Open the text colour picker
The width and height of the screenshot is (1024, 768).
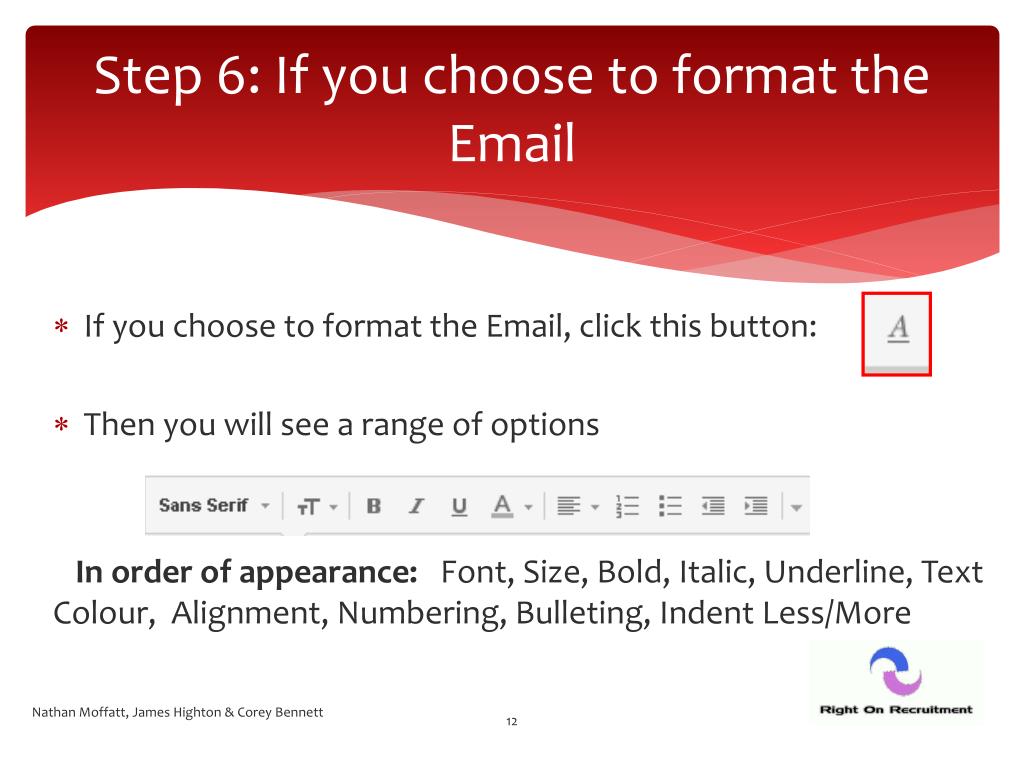[511, 506]
